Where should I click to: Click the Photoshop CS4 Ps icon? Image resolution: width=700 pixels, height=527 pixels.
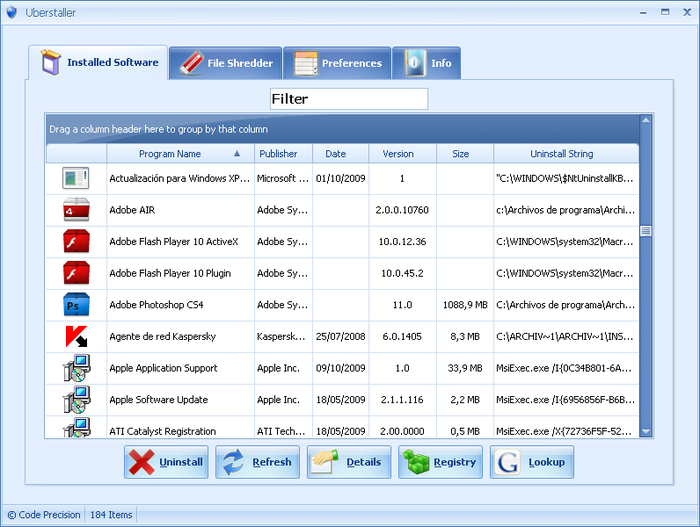[76, 305]
